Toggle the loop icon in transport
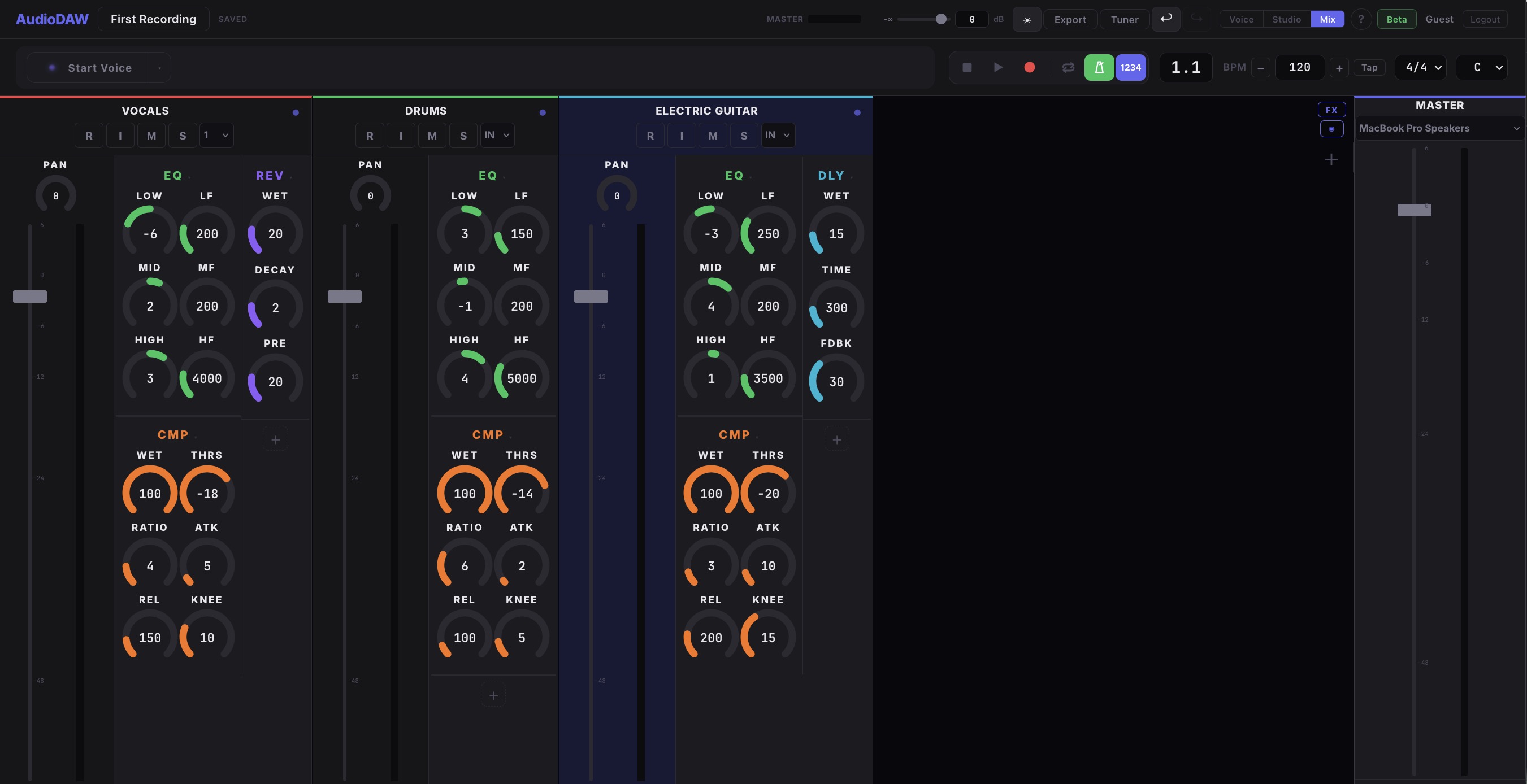 [x=1068, y=68]
